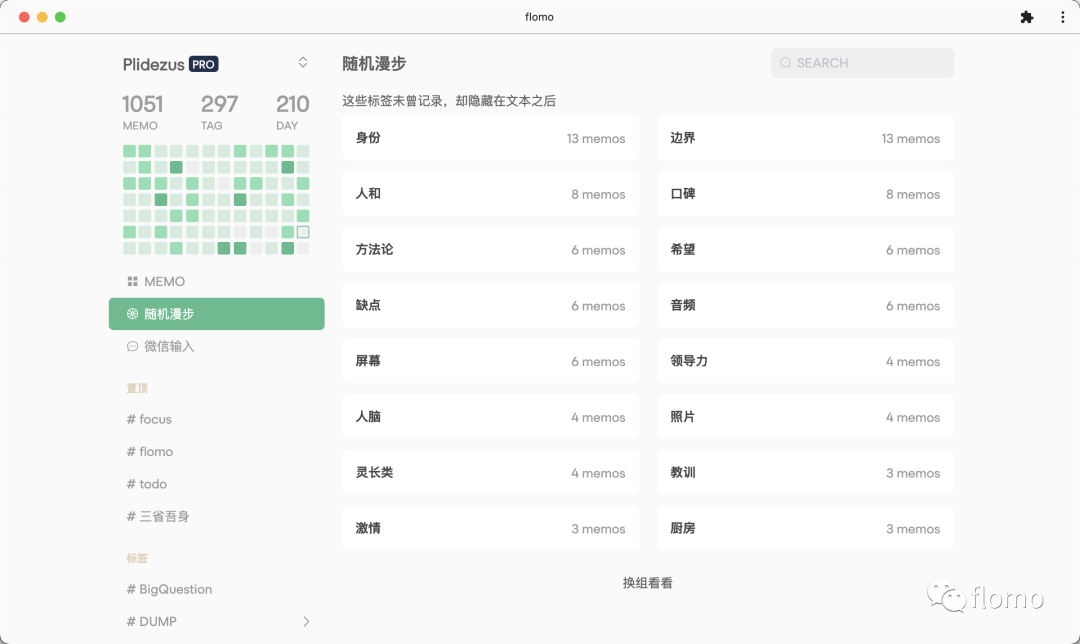The width and height of the screenshot is (1080, 644).
Task: Open the 屏幕 tag card
Action: tap(490, 361)
